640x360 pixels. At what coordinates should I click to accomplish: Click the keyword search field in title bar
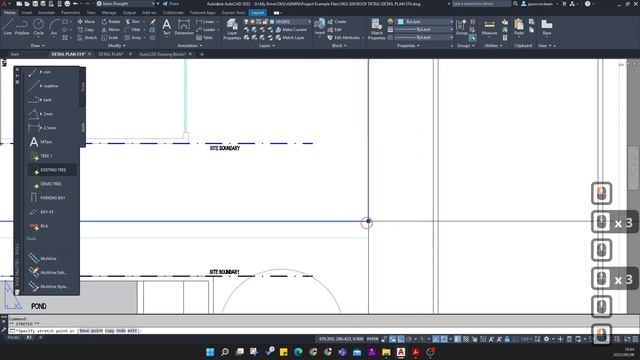point(481,4)
